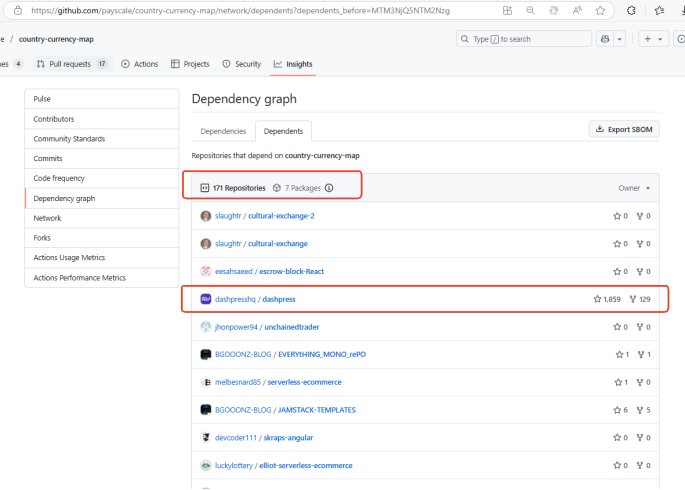This screenshot has width=685, height=490.
Task: Open the Pull requests tab
Action: pos(72,64)
